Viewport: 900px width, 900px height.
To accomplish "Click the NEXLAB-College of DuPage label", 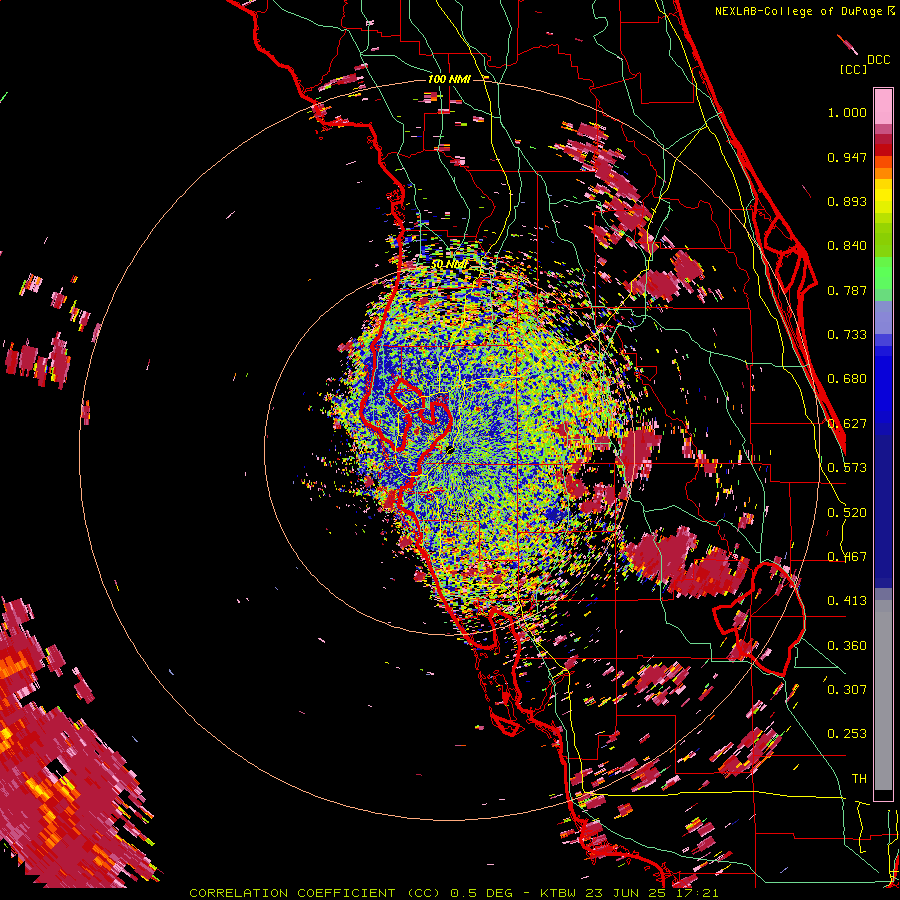I will click(804, 11).
